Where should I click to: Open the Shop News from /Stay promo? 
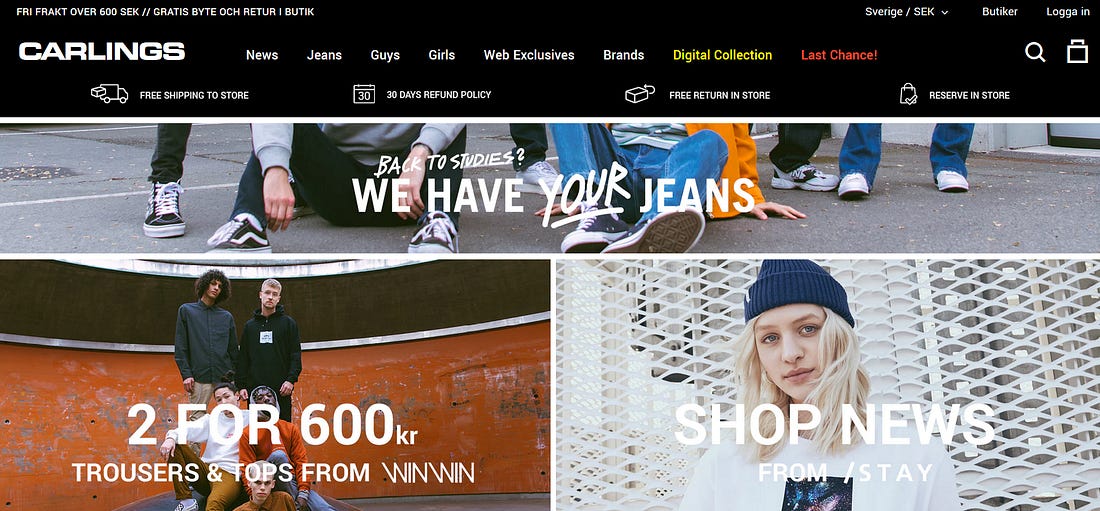point(828,385)
